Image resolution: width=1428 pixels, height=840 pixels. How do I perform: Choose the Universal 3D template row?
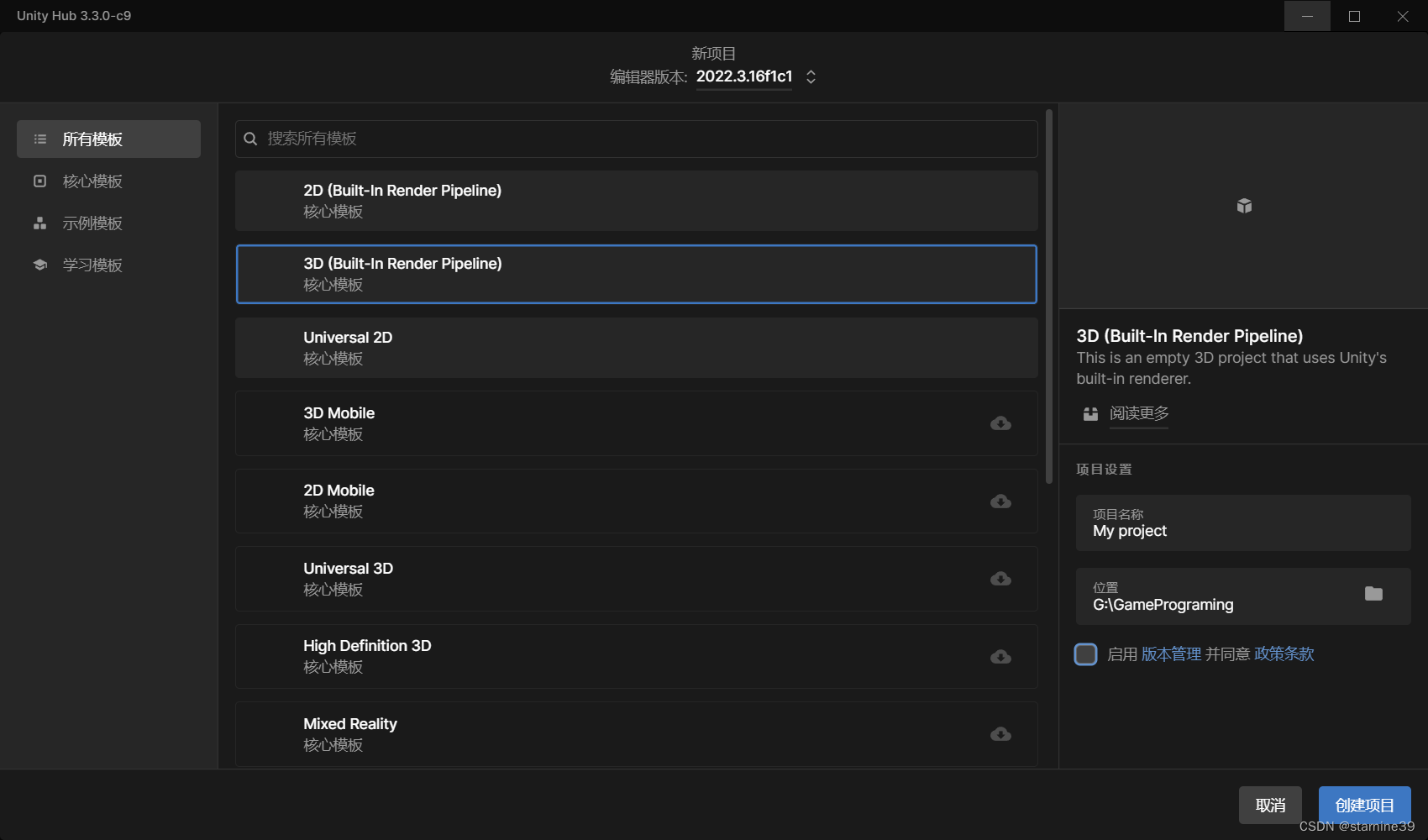point(637,579)
